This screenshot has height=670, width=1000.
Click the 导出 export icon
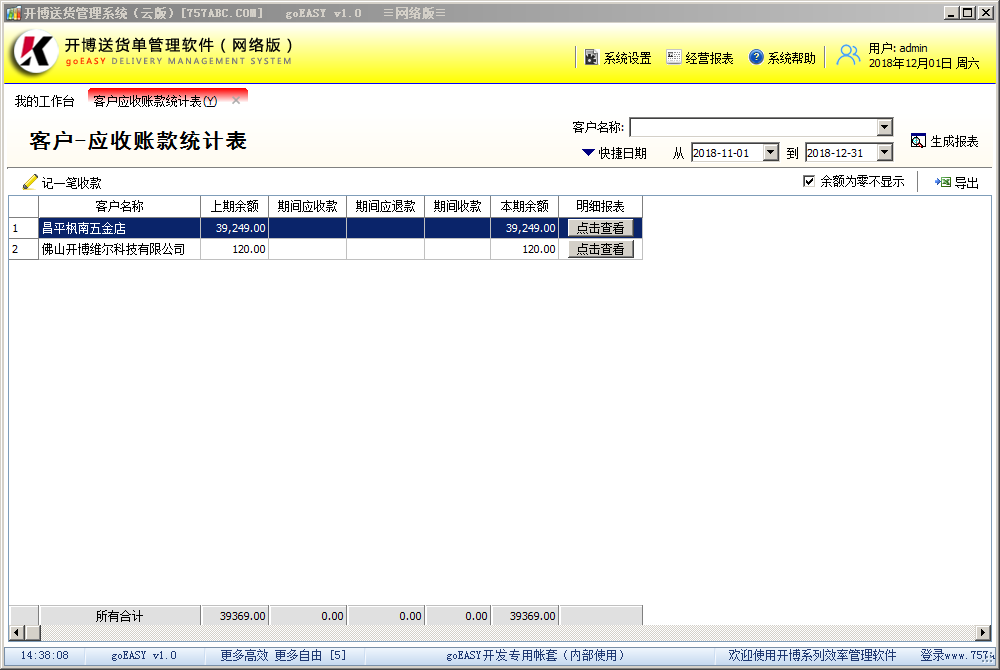(942, 183)
